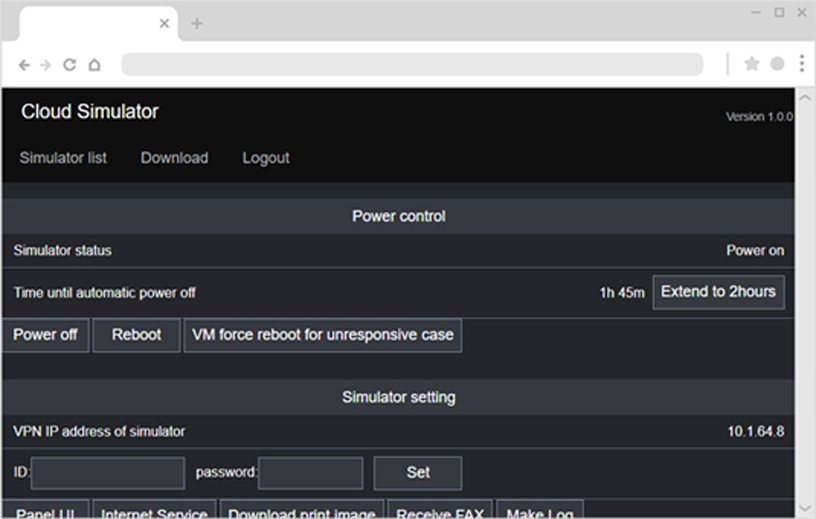816x519 pixels.
Task: Go to the Download menu item
Action: 174,158
